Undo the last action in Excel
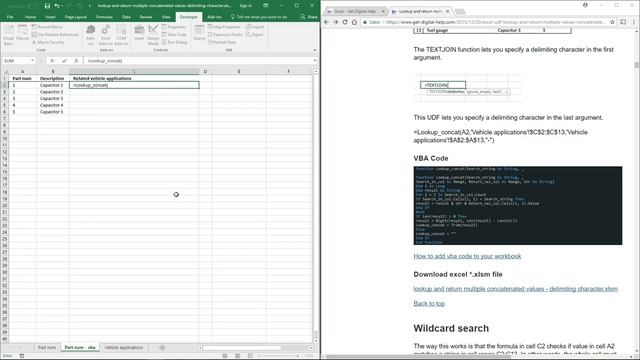 tap(57, 6)
